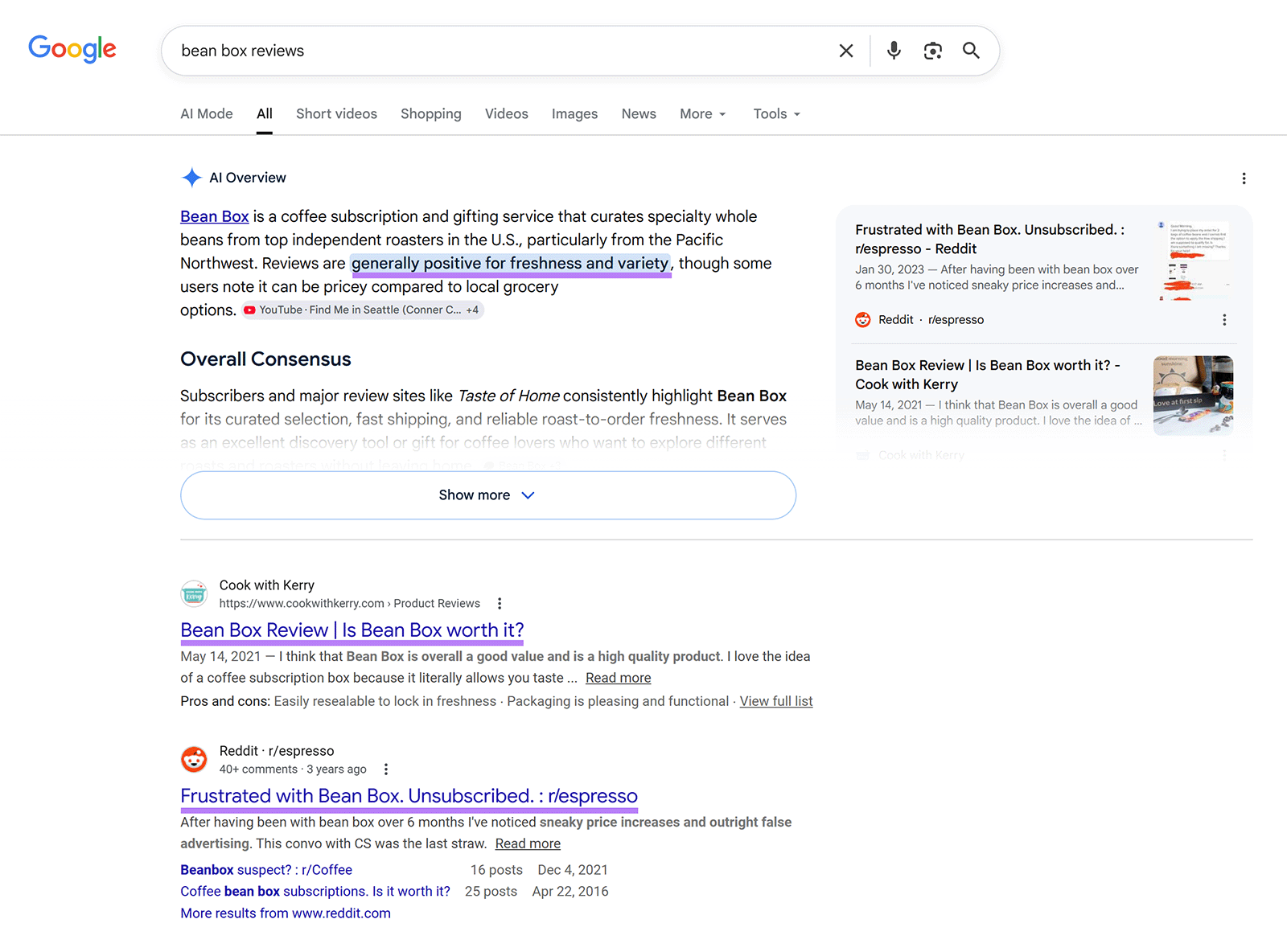
Task: Click View full list of pros and cons
Action: (x=776, y=701)
